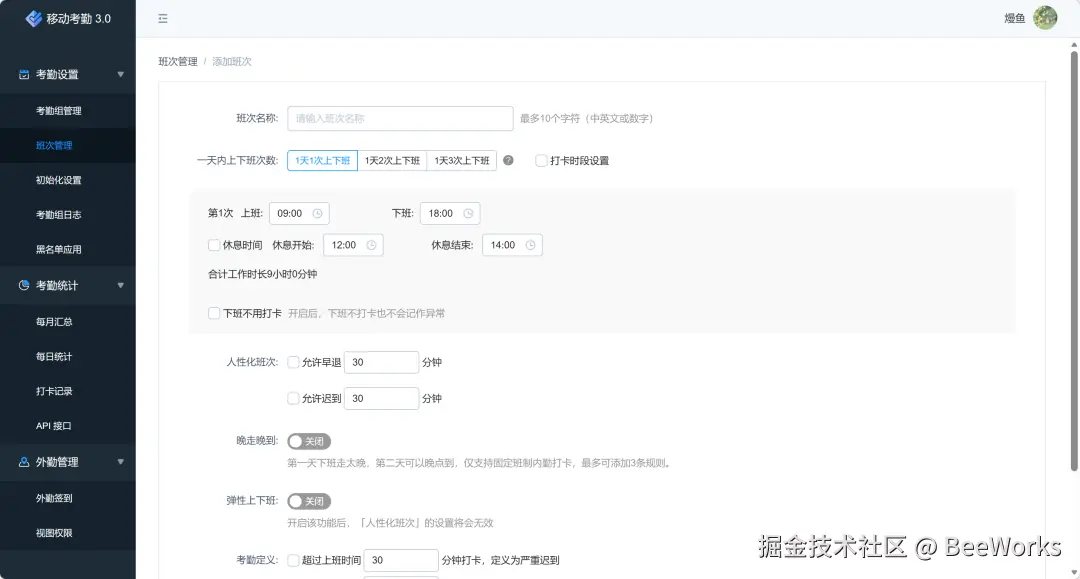This screenshot has height=579, width=1080.
Task: Click the 外勤管理 person icon
Action: pyautogui.click(x=24, y=462)
